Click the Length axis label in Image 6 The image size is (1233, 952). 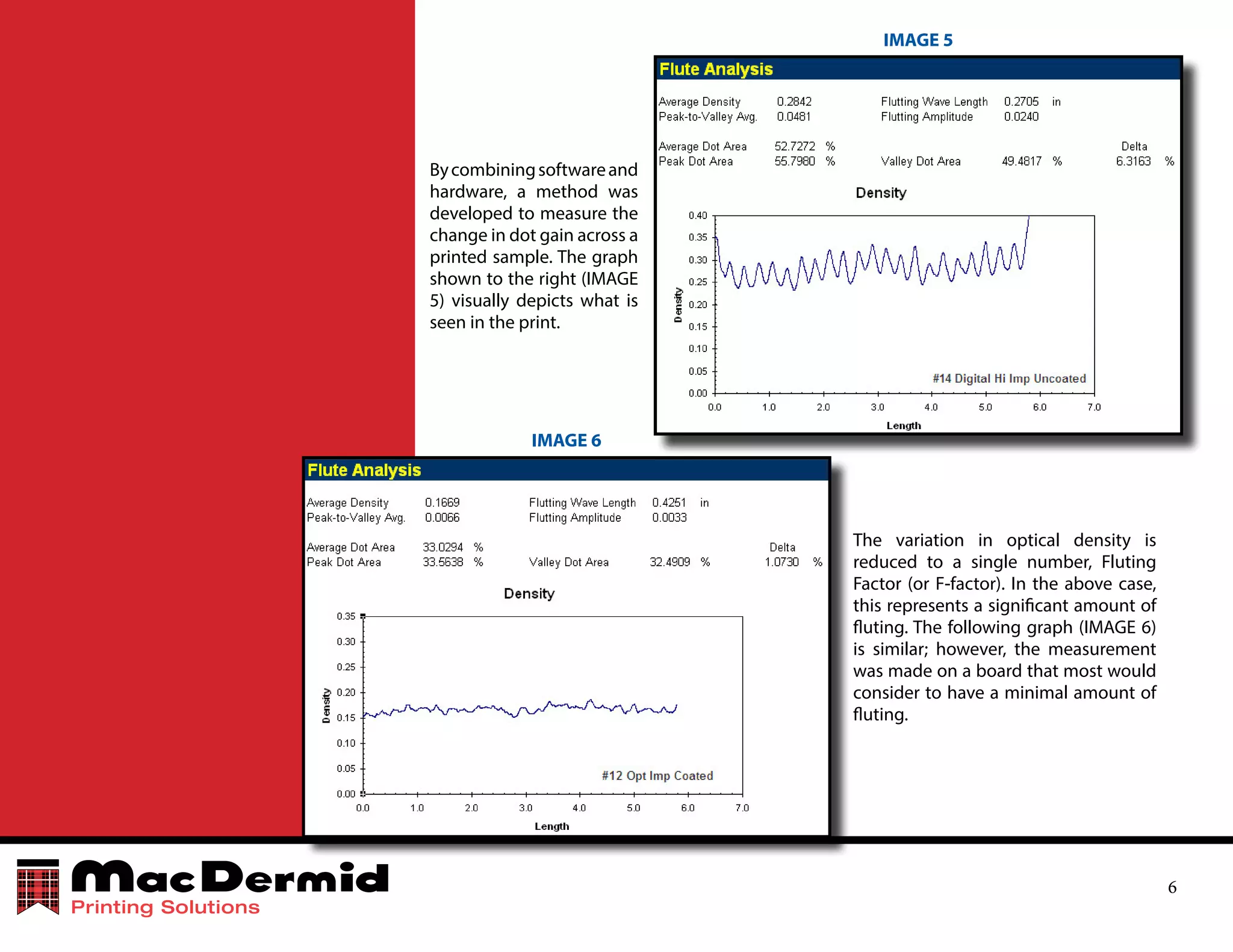pyautogui.click(x=551, y=826)
